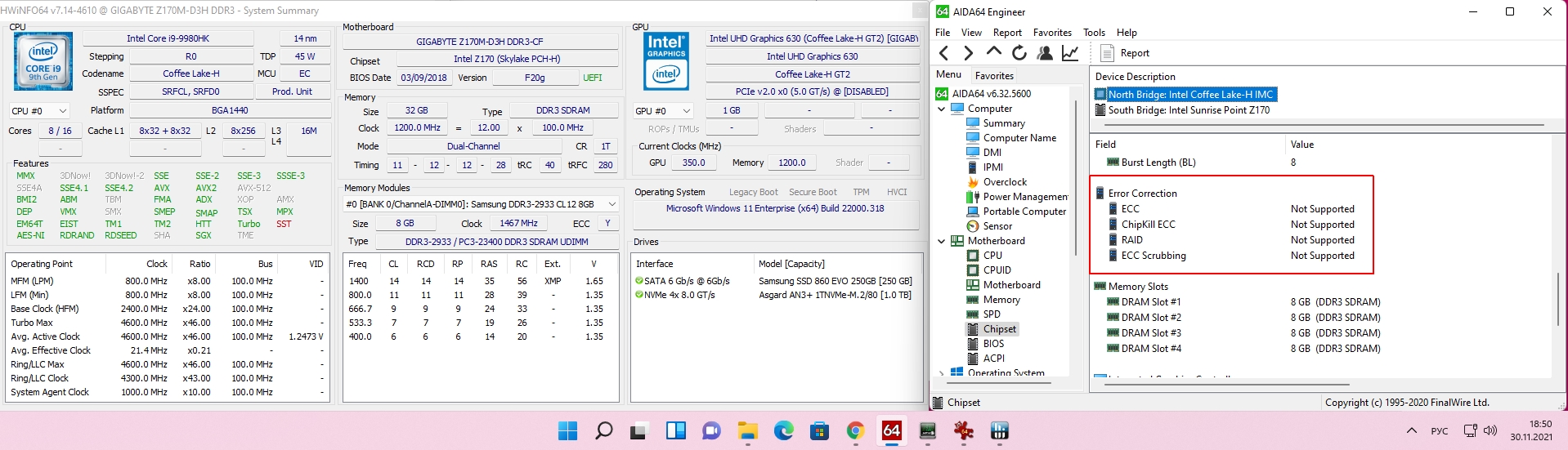
Task: Click the Intel Core i9 logo in HWiNFO
Action: point(43,61)
